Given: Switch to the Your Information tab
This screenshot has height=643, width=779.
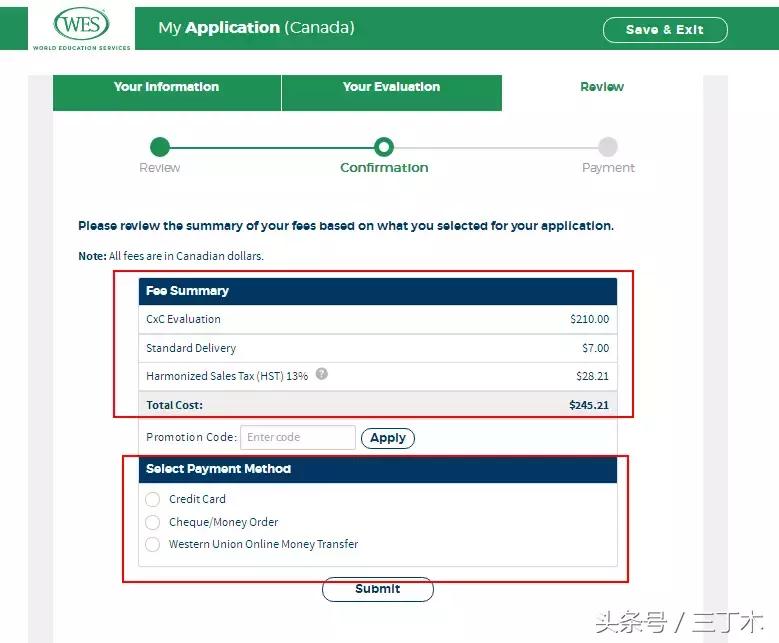Looking at the screenshot, I should 167,92.
